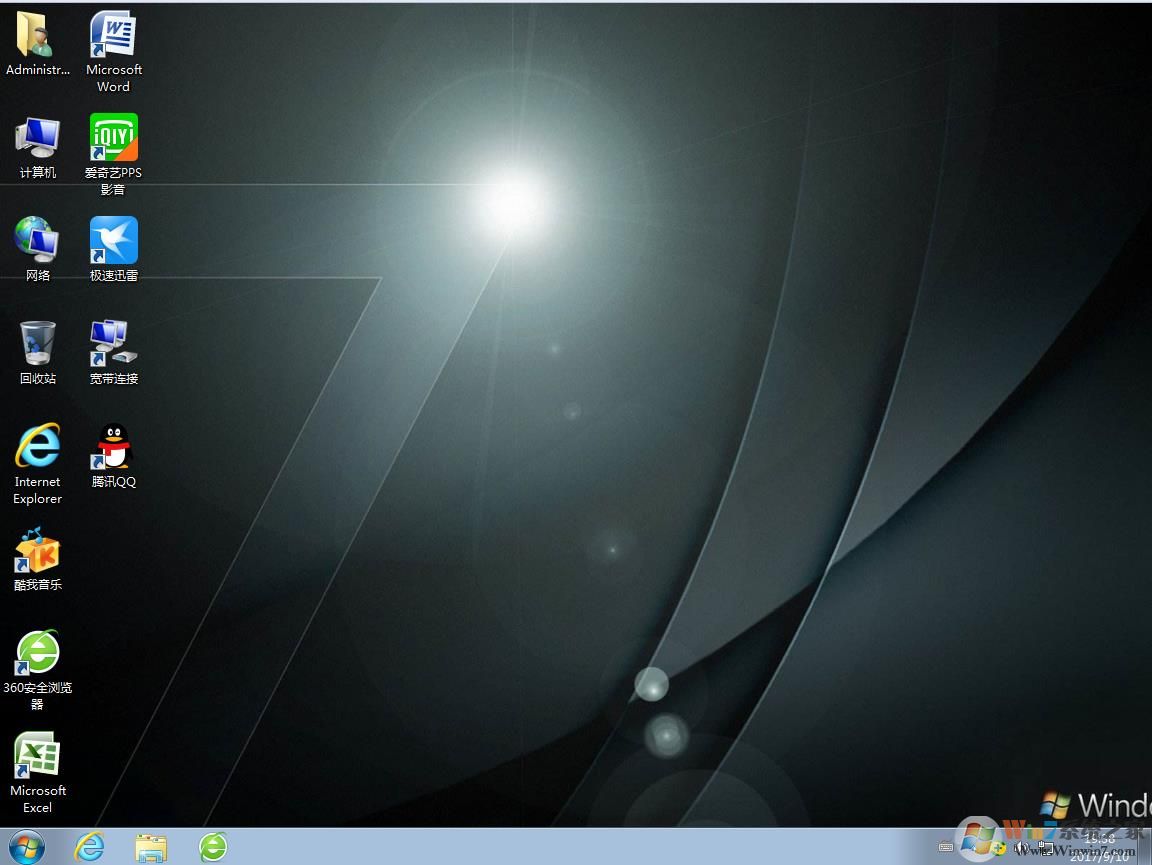
Task: Open the Windows Start menu orb
Action: click(26, 847)
